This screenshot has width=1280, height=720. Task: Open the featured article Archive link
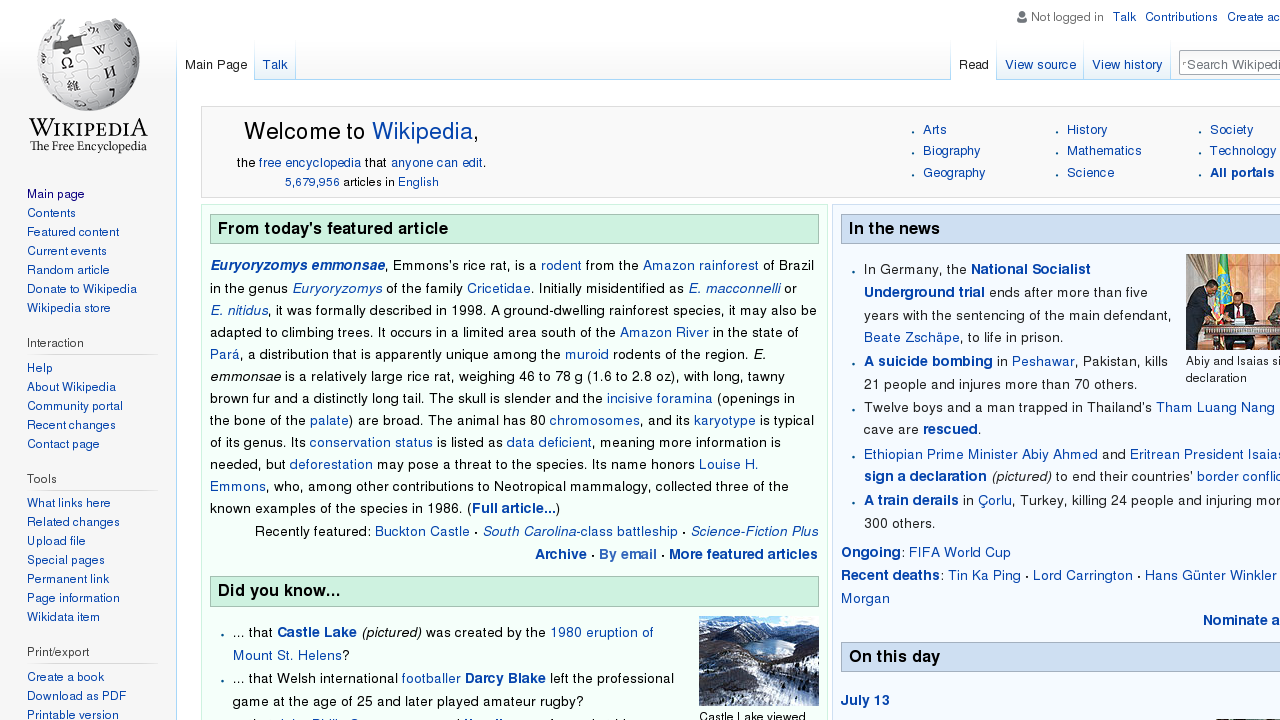click(561, 554)
